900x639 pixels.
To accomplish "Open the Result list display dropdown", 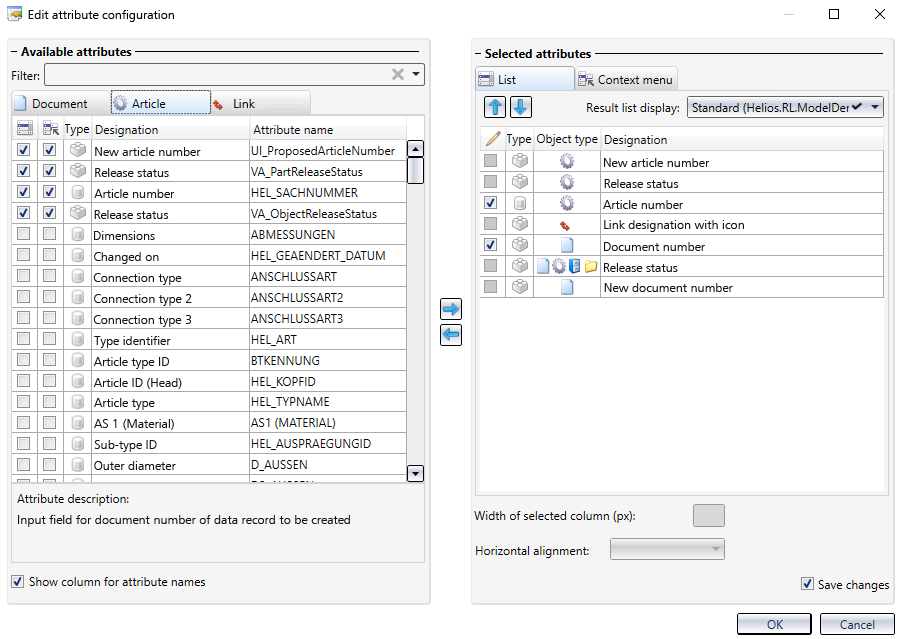I will 785,107.
